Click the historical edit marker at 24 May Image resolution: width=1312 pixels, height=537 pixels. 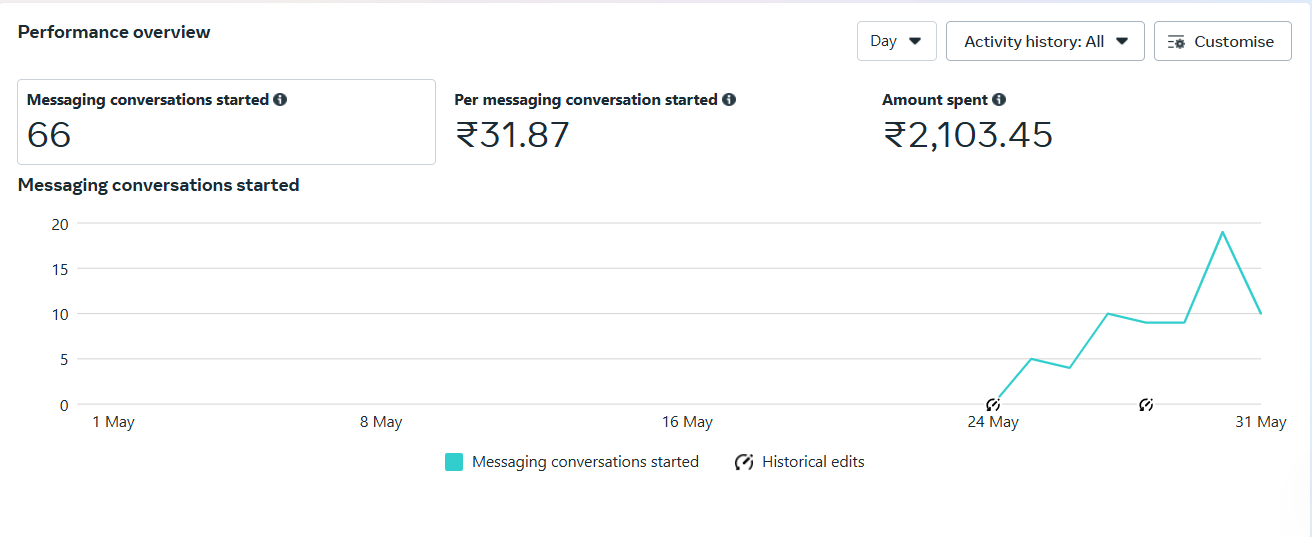tap(993, 405)
